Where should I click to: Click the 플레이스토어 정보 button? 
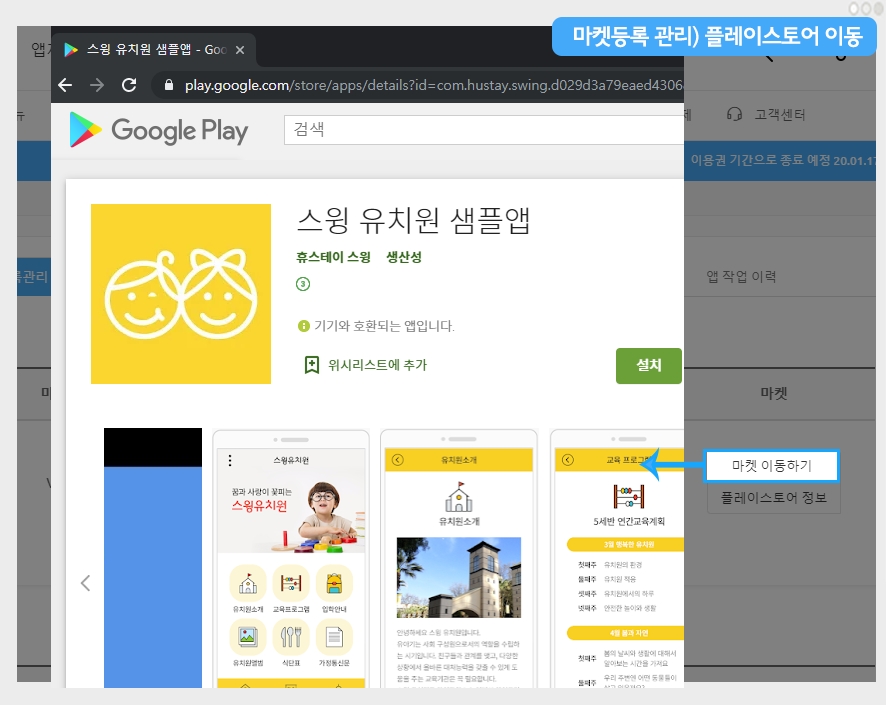[773, 497]
